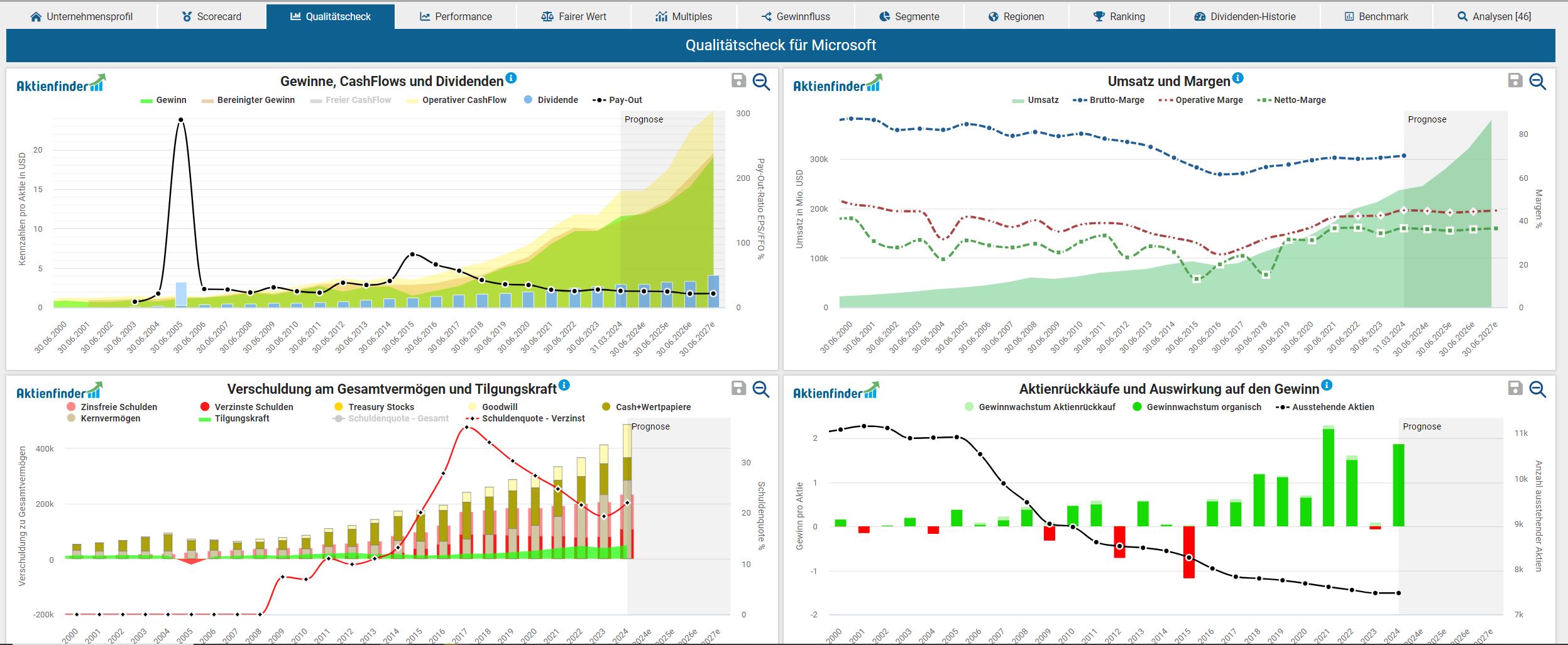
Task: Hide the Pay-Out line series
Action: [618, 100]
